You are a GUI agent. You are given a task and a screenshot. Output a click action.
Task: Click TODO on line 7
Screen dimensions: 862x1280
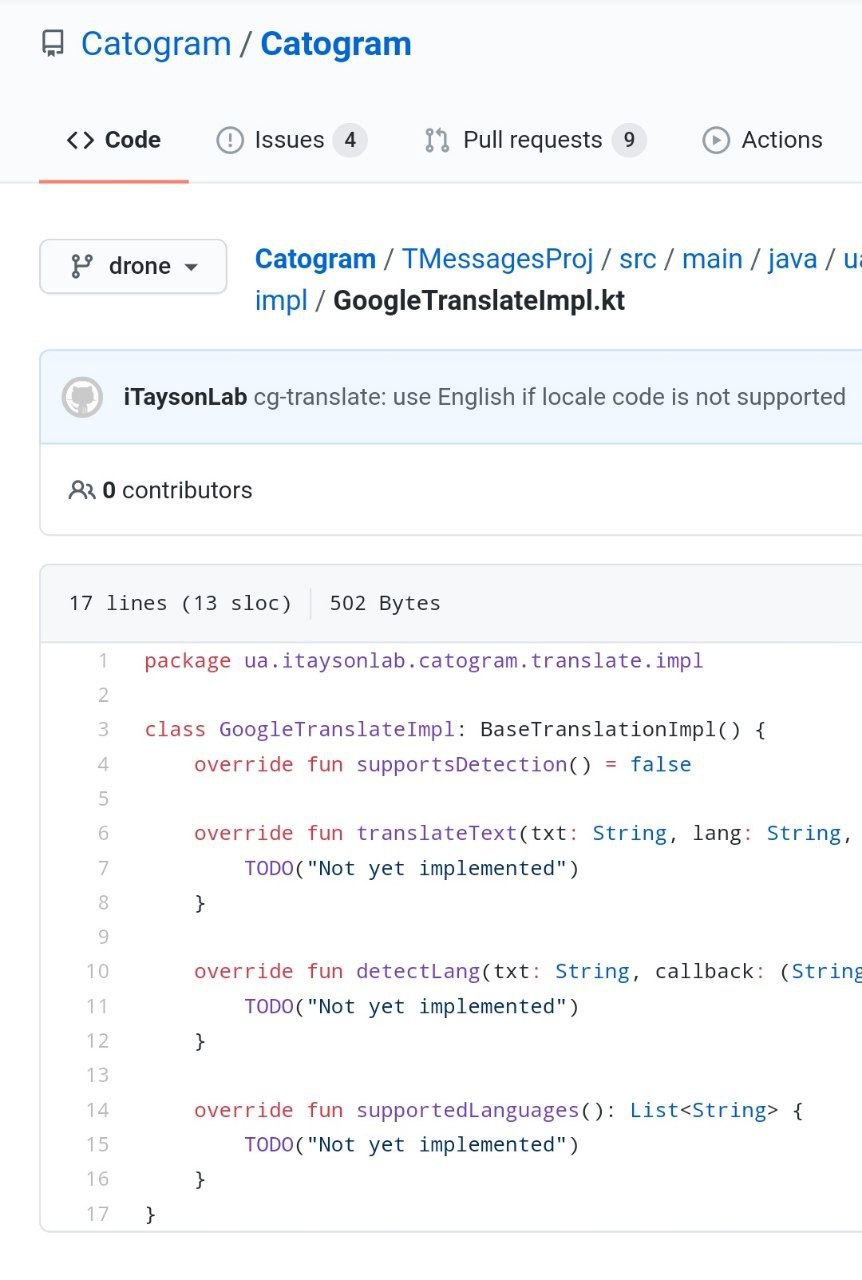269,868
